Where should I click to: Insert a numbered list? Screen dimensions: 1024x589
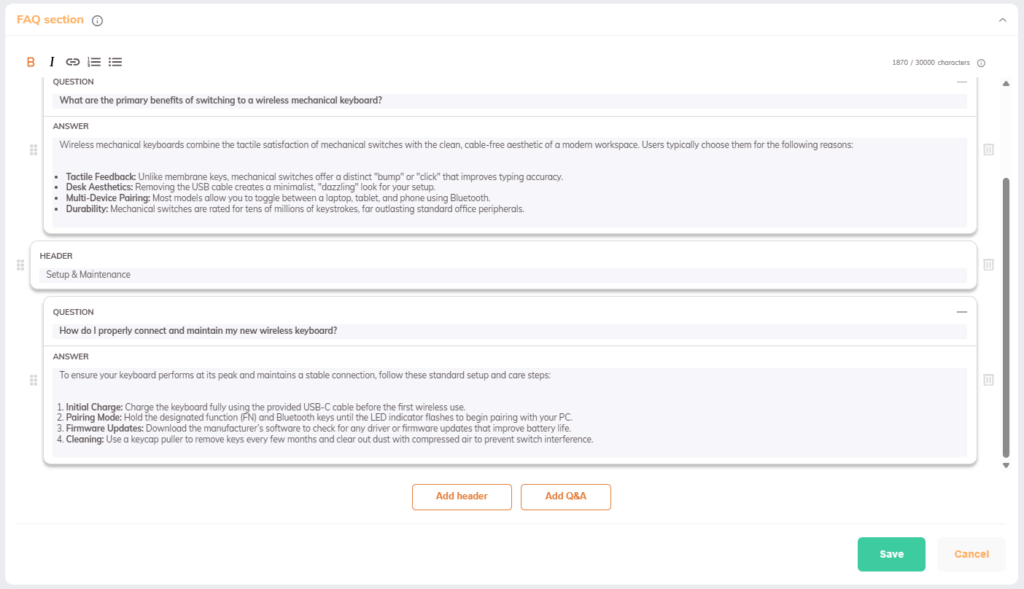click(x=94, y=62)
